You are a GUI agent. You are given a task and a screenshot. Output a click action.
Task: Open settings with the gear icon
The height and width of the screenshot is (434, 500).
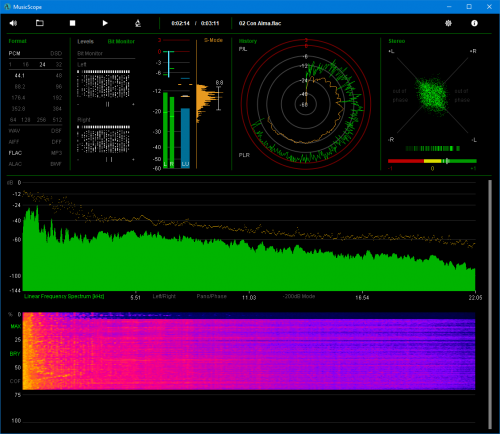448,23
